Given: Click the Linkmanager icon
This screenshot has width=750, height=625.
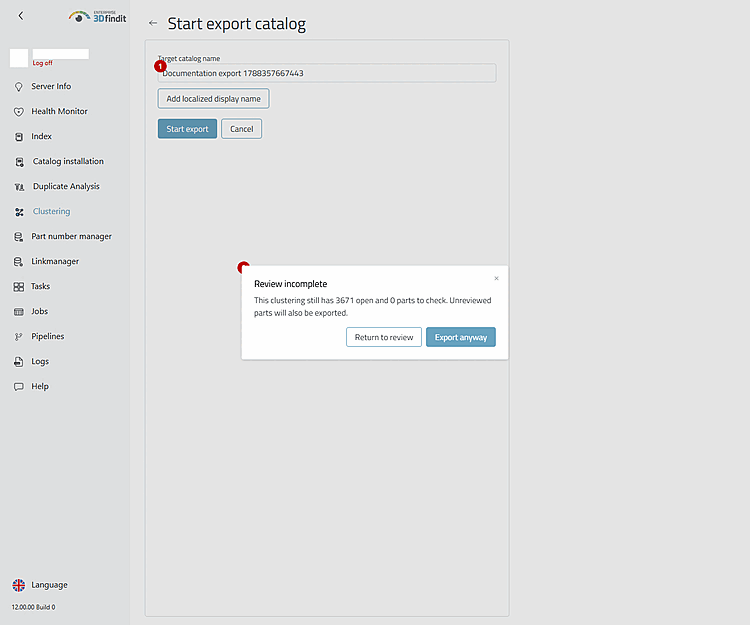Looking at the screenshot, I should pyautogui.click(x=19, y=262).
